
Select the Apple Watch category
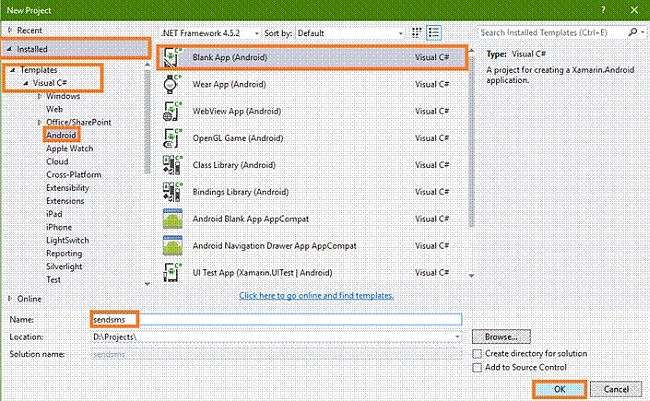pos(69,148)
